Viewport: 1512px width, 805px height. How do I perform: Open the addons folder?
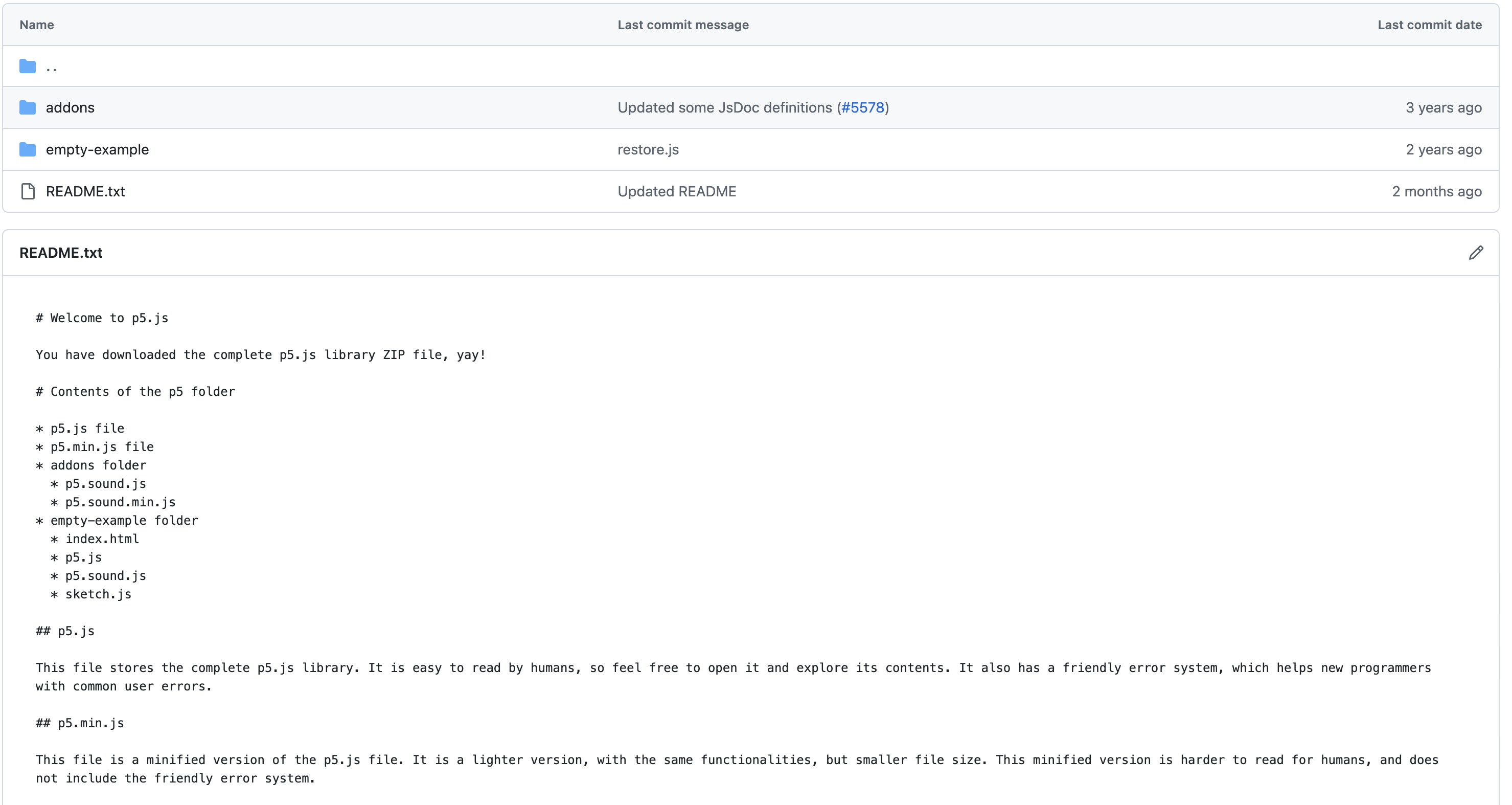70,108
